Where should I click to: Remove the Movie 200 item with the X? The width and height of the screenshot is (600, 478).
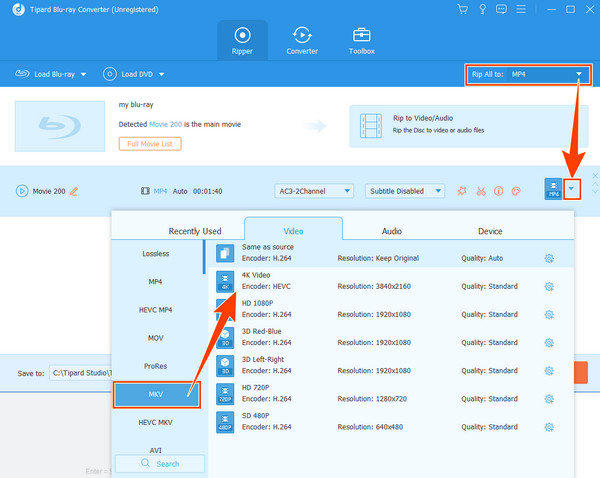tap(595, 176)
